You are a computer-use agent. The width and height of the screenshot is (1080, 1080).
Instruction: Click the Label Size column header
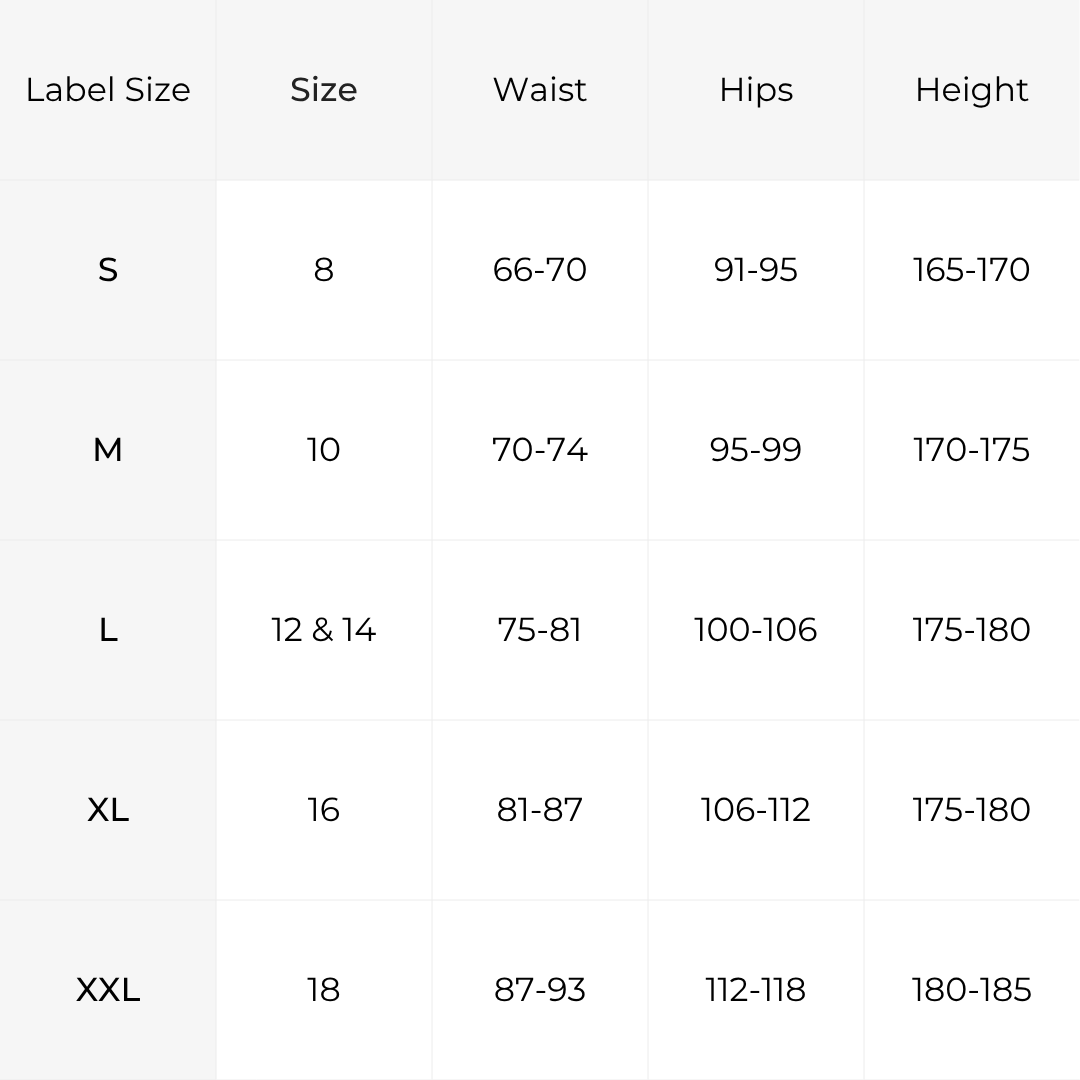point(108,90)
